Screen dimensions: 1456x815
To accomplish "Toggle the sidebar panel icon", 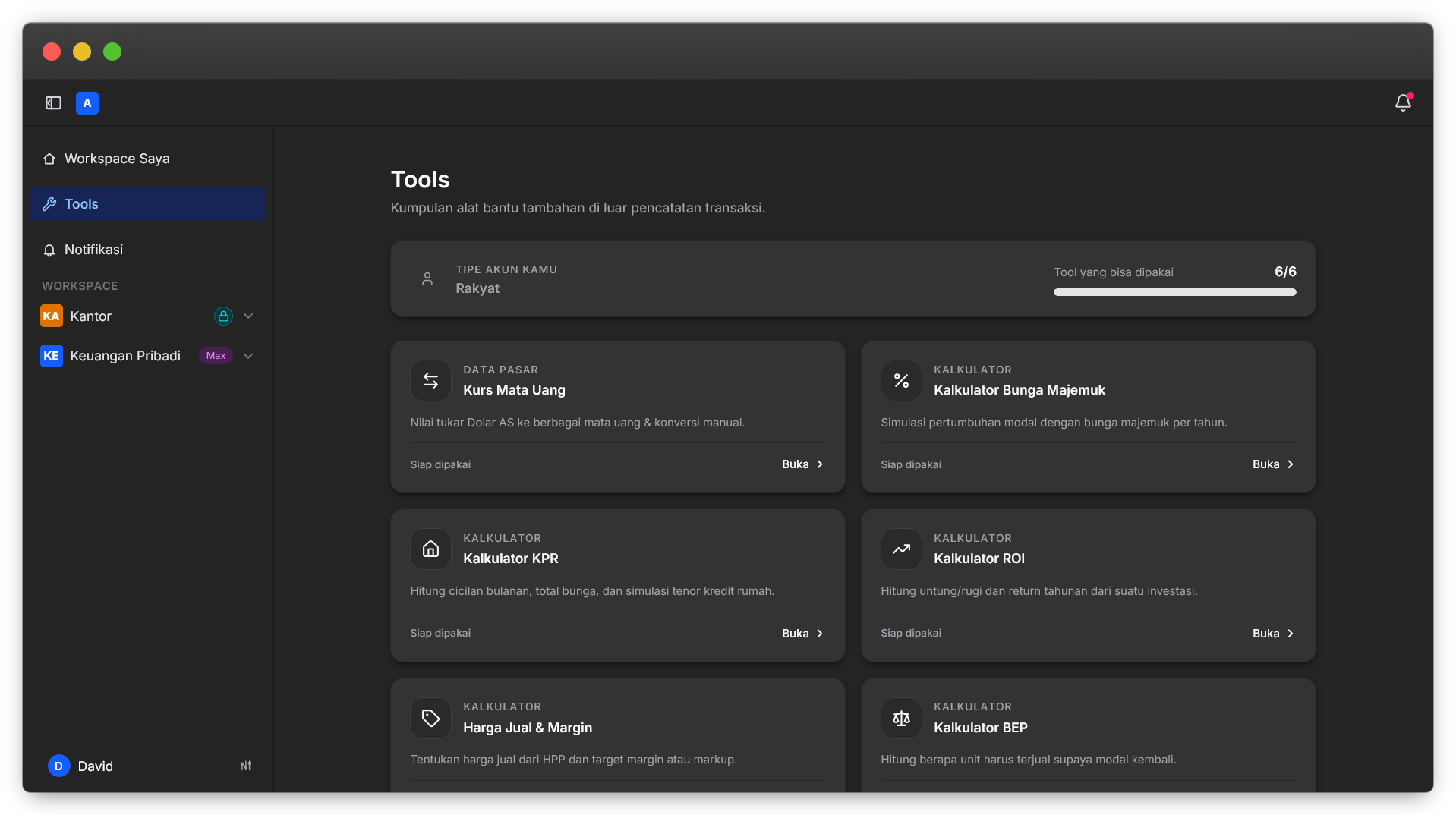I will 53,103.
